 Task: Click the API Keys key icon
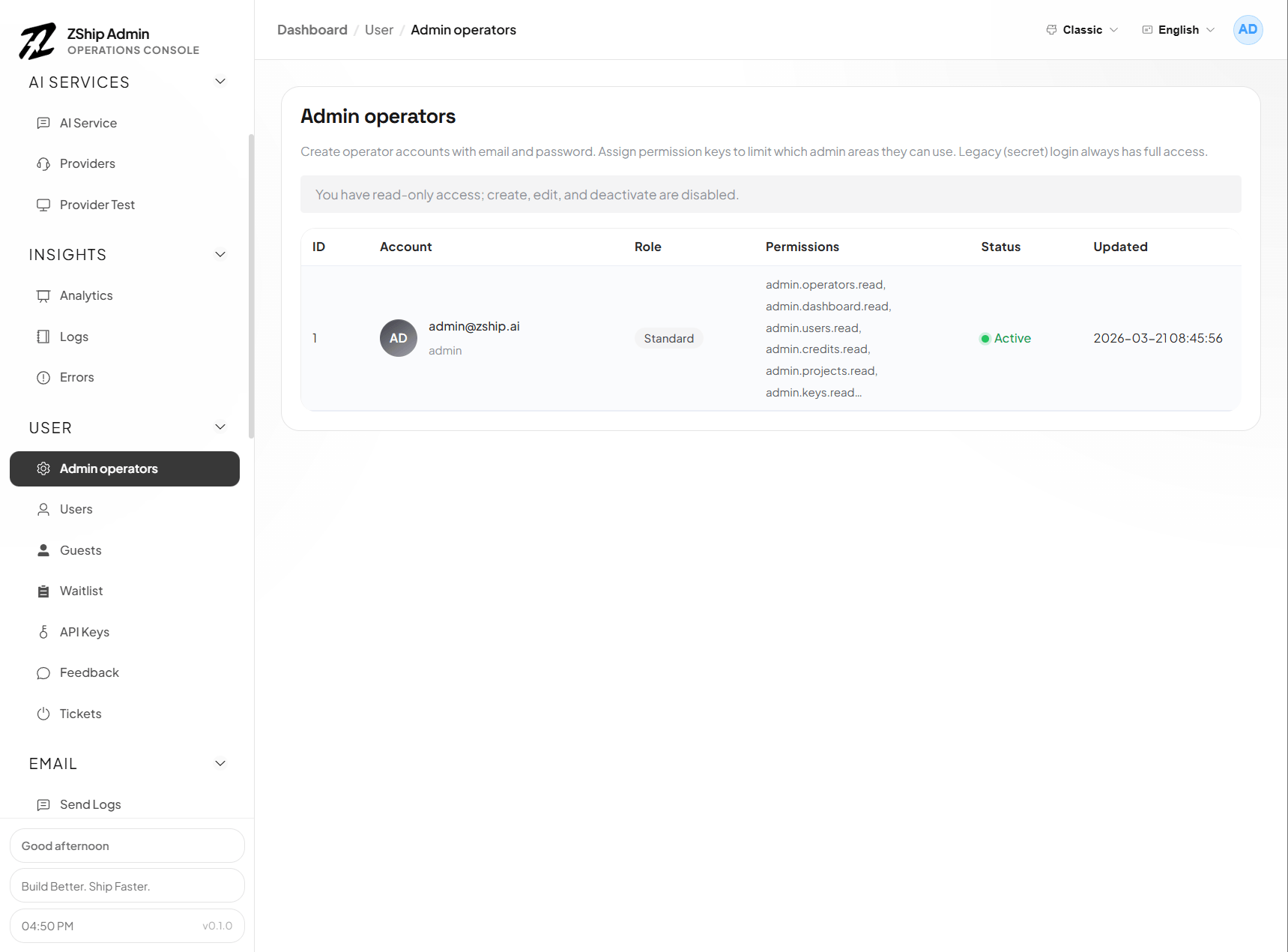click(43, 633)
